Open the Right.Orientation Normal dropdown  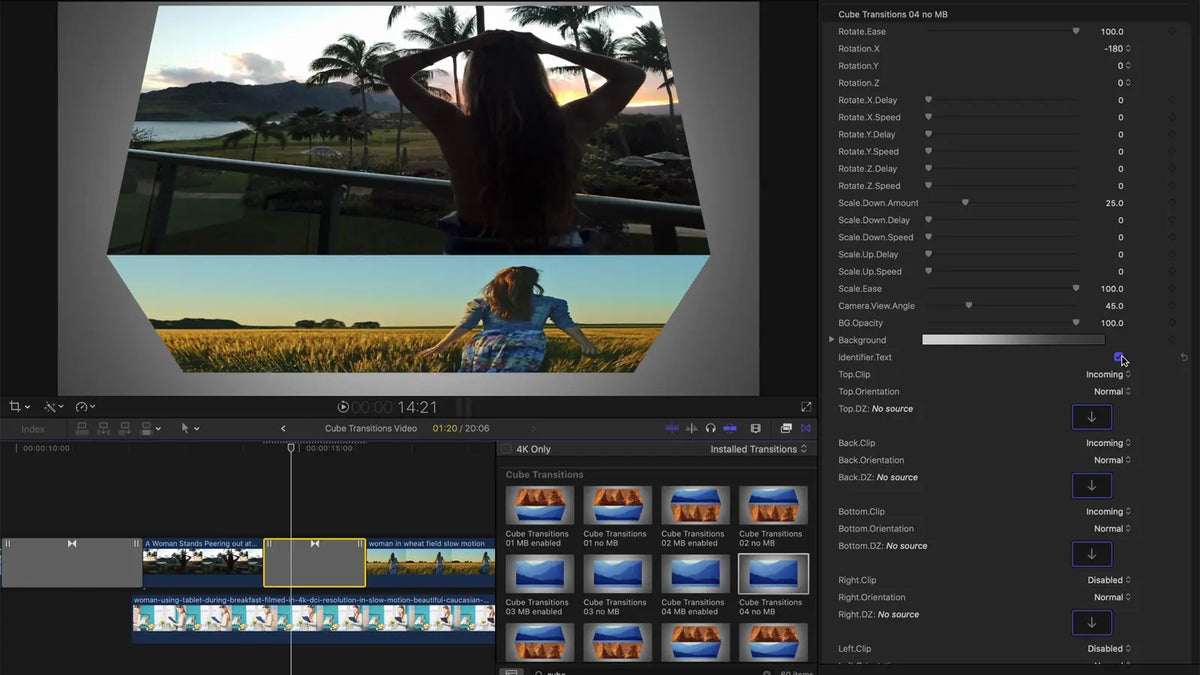[1112, 597]
